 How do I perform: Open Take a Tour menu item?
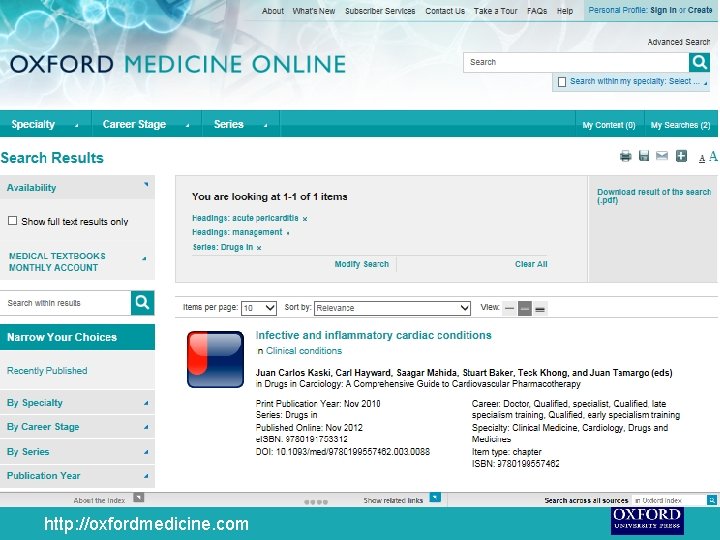pos(495,11)
